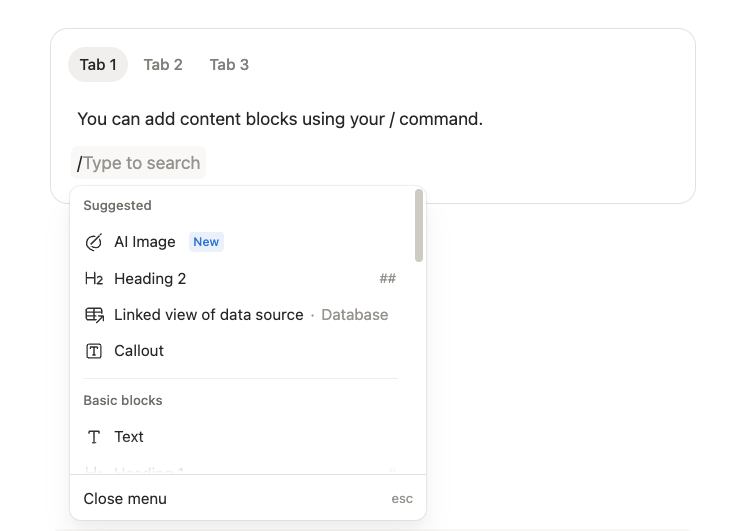Viewport: 741px width, 531px height.
Task: Click the content blocks instruction paragraph
Action: [280, 119]
